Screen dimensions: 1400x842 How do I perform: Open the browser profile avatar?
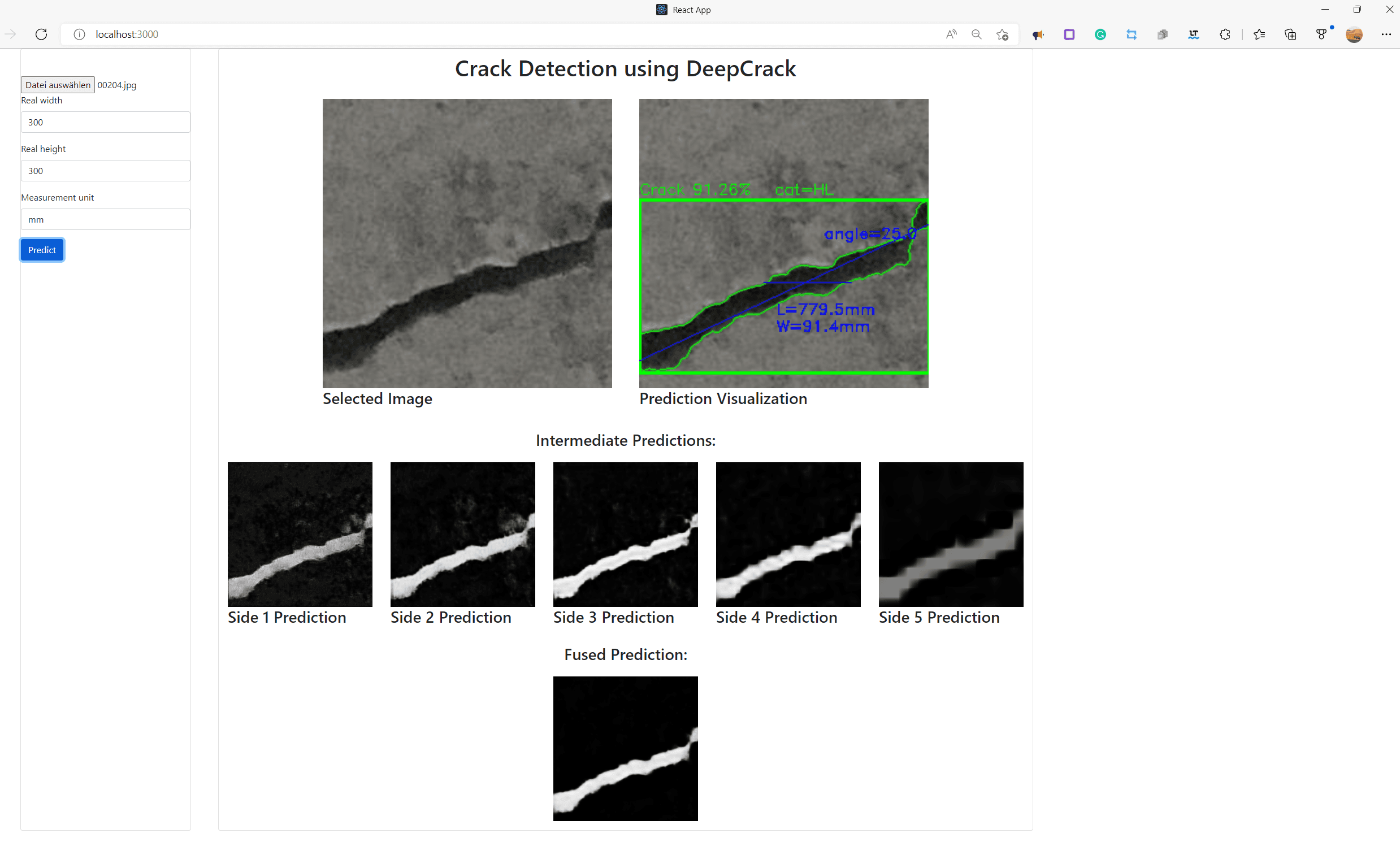(x=1354, y=34)
